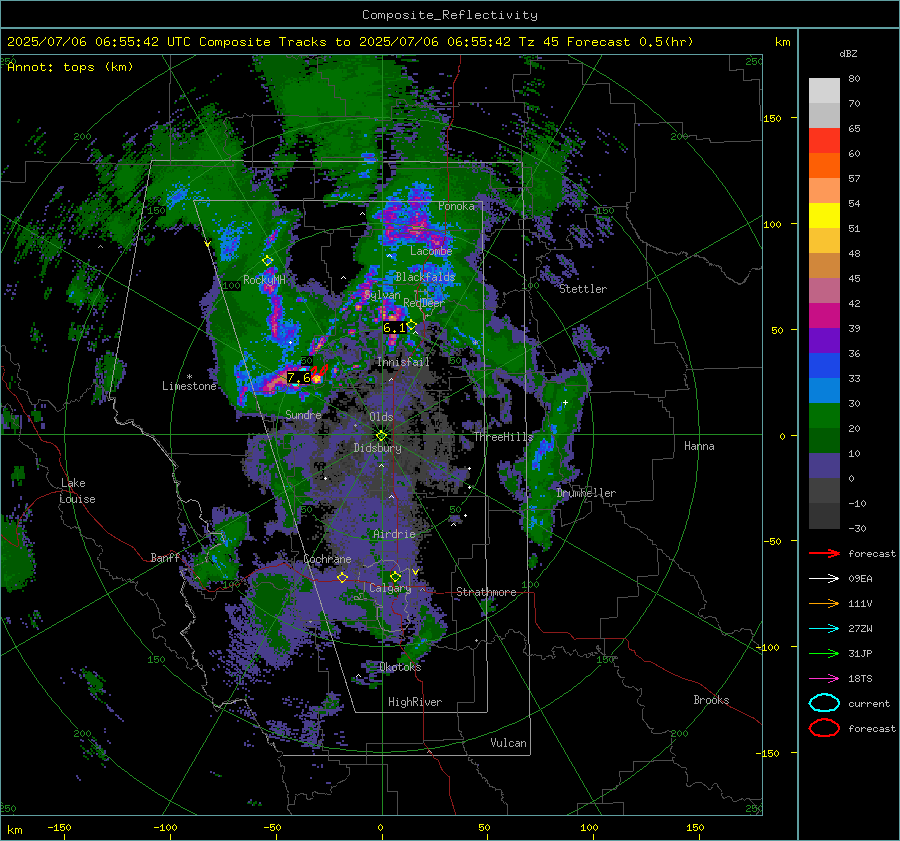Click the Ponoka city label
Viewport: 900px width, 841px height.
[456, 206]
